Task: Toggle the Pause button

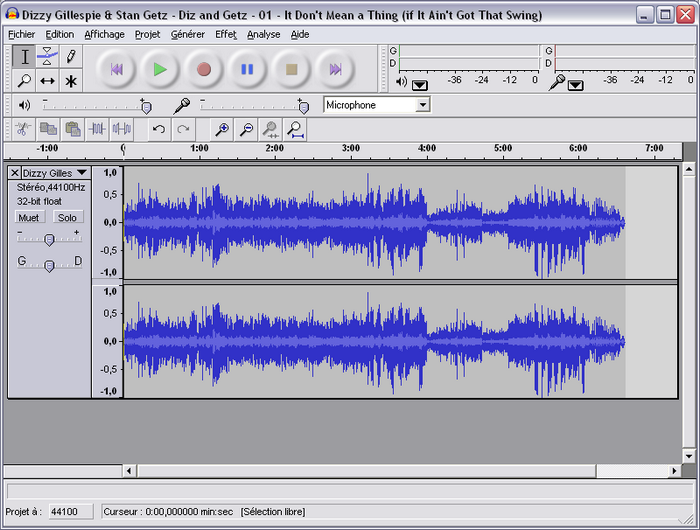Action: [247, 69]
